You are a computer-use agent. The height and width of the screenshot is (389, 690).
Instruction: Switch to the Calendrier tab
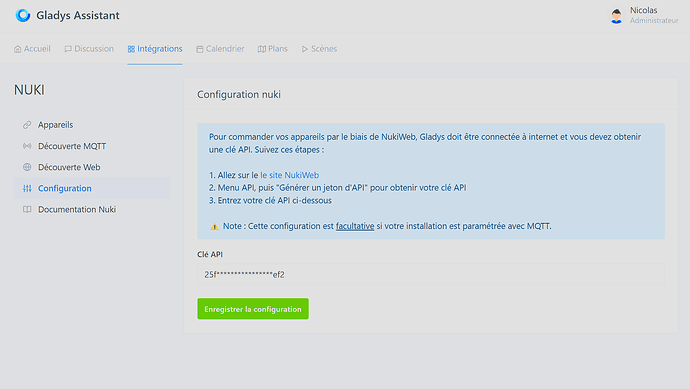[x=220, y=49]
